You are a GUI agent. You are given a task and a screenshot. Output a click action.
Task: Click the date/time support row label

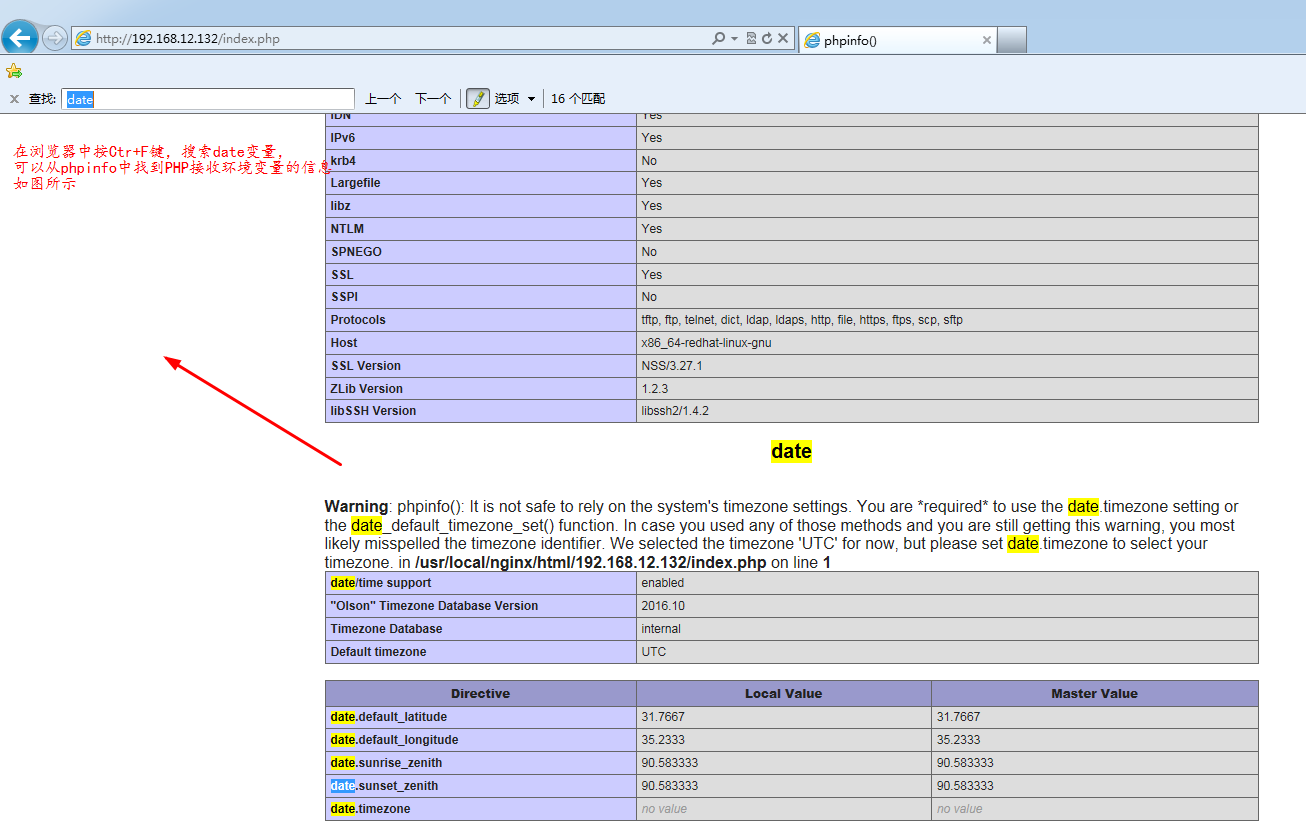pyautogui.click(x=381, y=583)
